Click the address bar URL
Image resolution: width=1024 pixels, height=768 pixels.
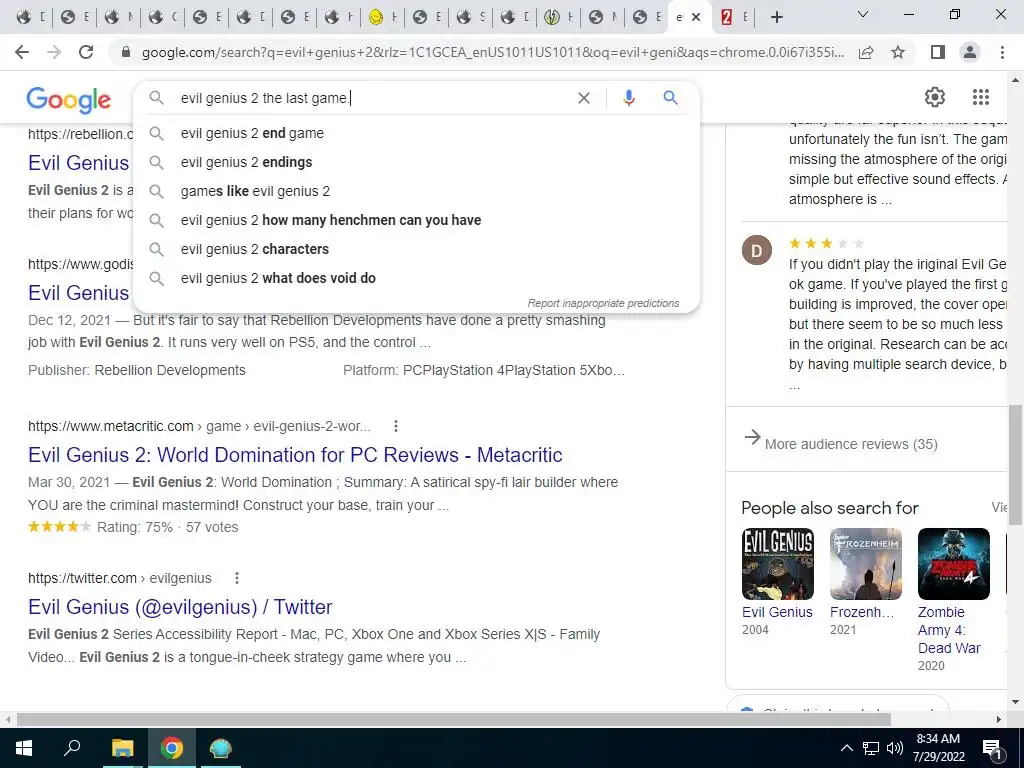[x=493, y=52]
